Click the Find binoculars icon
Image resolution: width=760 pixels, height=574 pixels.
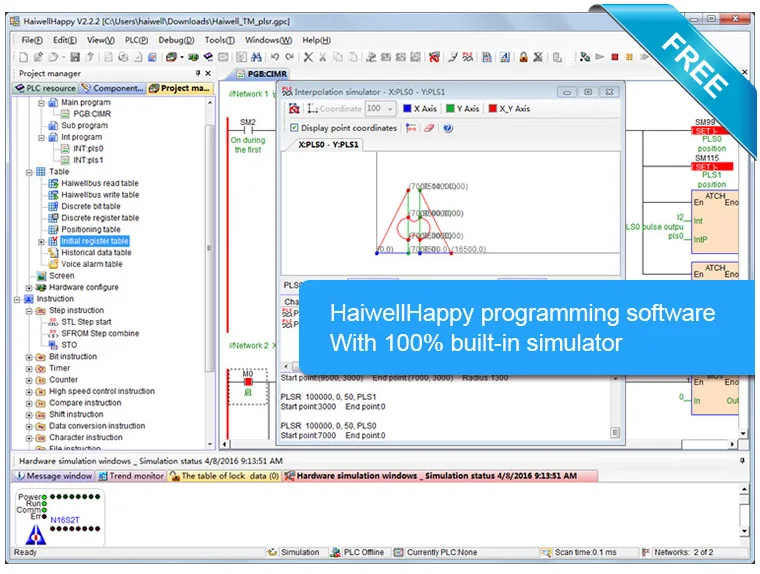[256, 57]
